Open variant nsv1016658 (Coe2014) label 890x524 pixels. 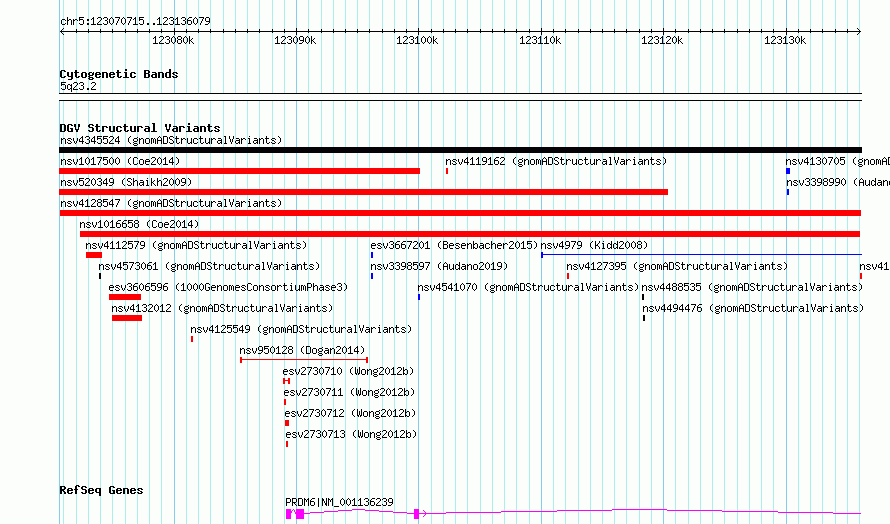pos(139,224)
